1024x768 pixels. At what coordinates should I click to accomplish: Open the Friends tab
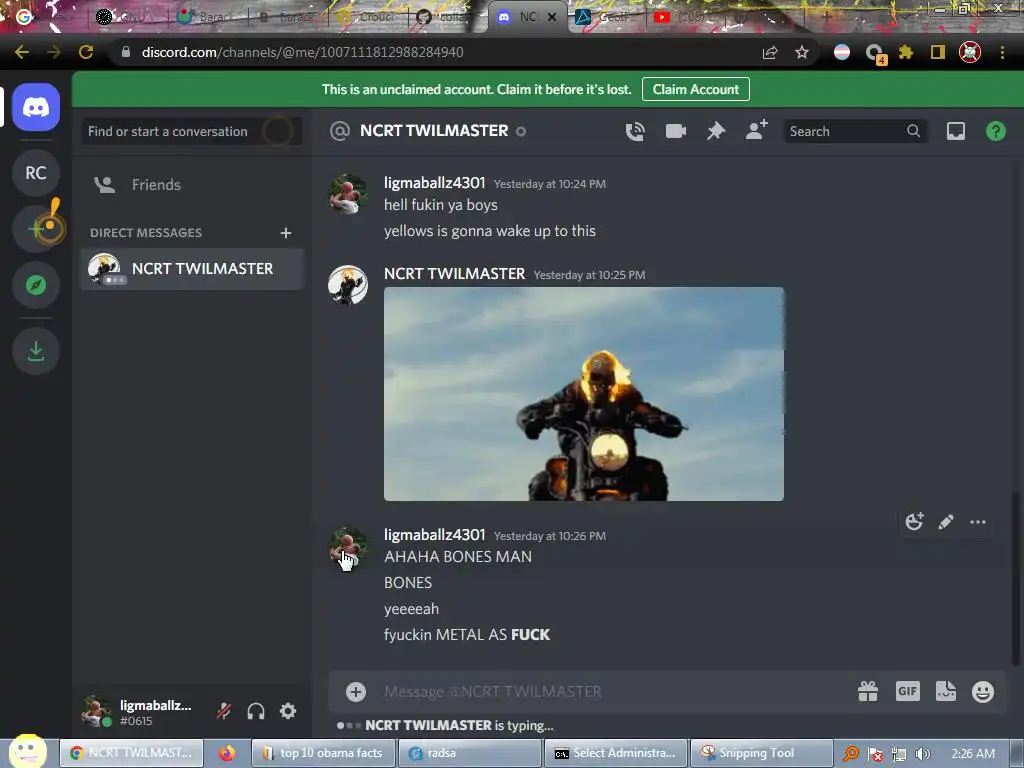coord(193,185)
